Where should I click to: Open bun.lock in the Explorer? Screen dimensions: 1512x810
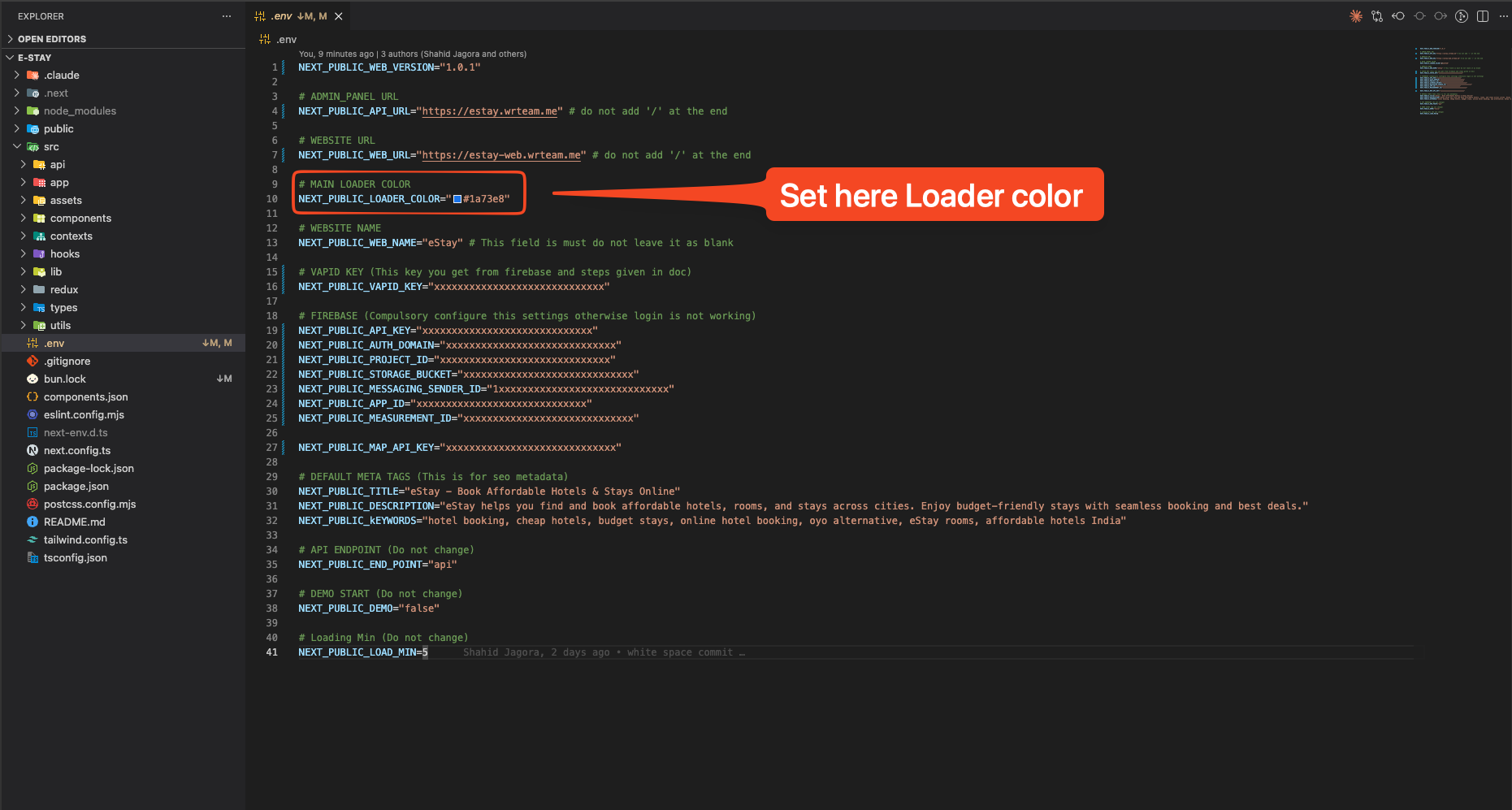pos(122,379)
